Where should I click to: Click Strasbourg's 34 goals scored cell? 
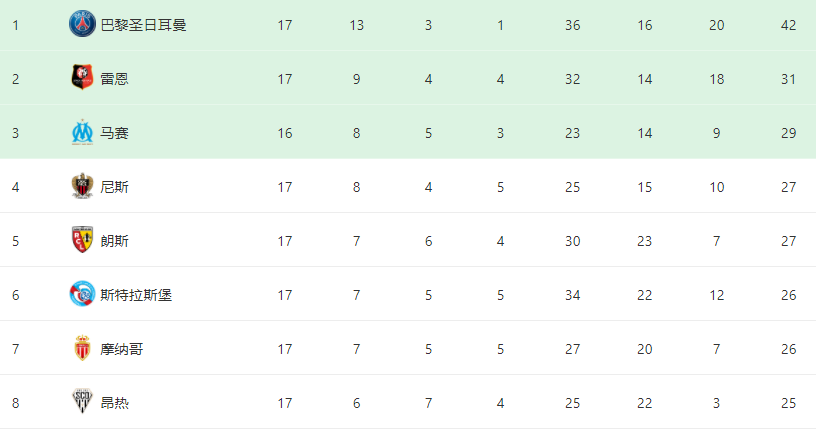pos(572,296)
